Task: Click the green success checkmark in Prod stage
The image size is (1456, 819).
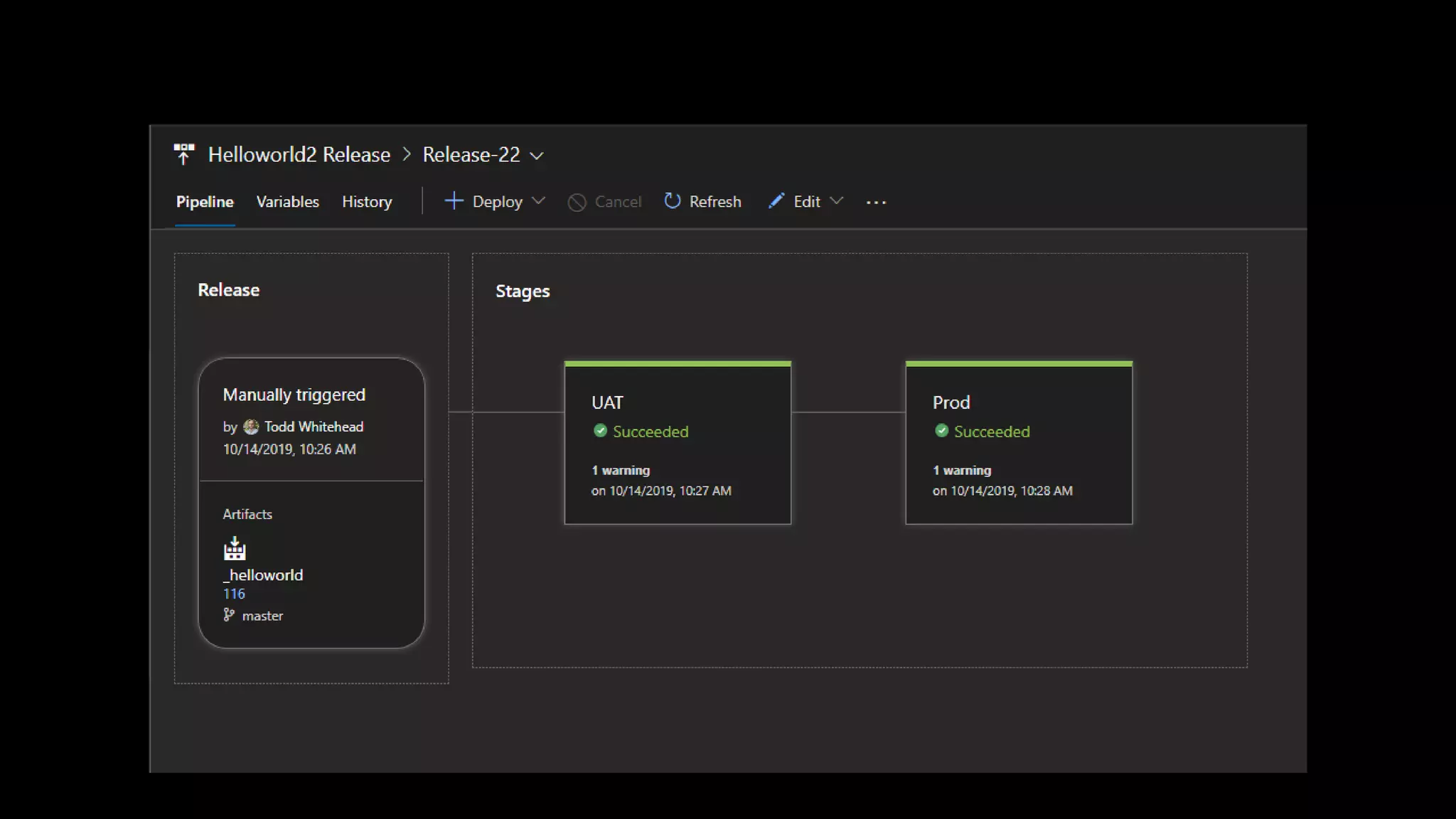Action: (x=941, y=431)
